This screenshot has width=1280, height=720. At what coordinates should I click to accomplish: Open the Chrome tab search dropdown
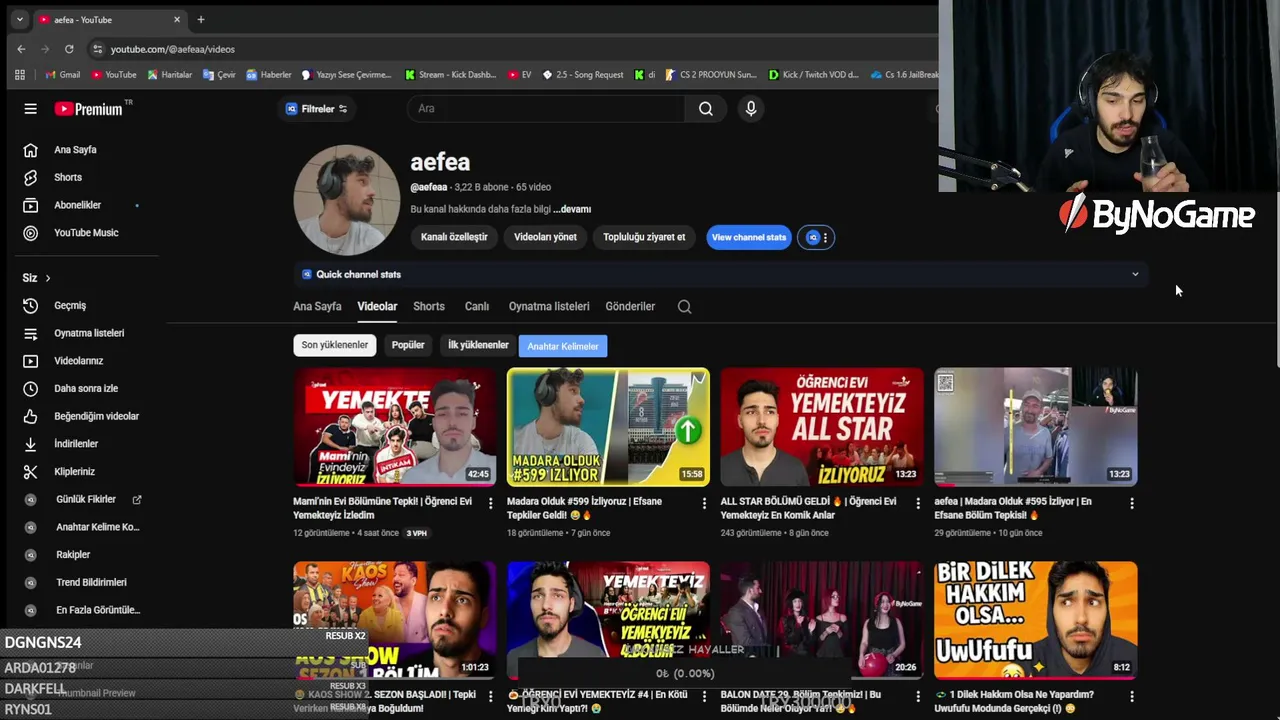pos(19,19)
